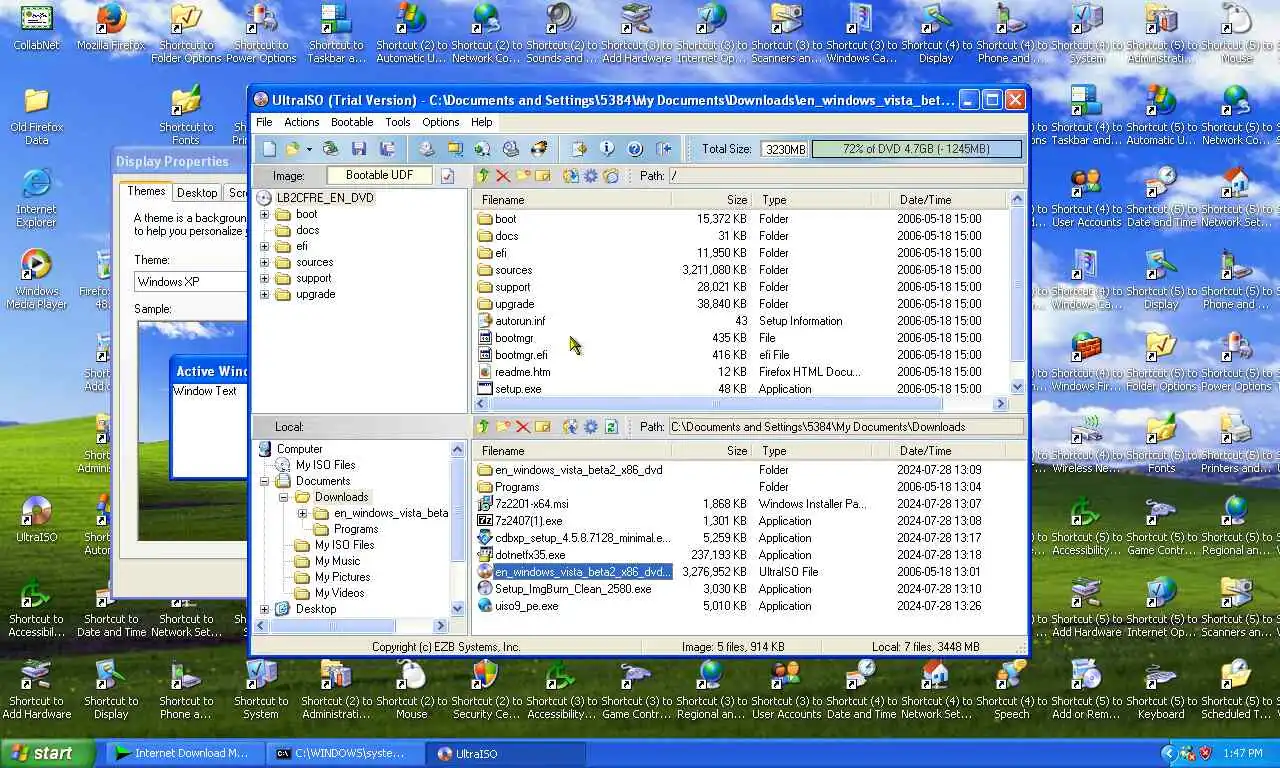The height and width of the screenshot is (768, 1280).
Task: Click the Exit toolbar icon
Action: tap(664, 149)
